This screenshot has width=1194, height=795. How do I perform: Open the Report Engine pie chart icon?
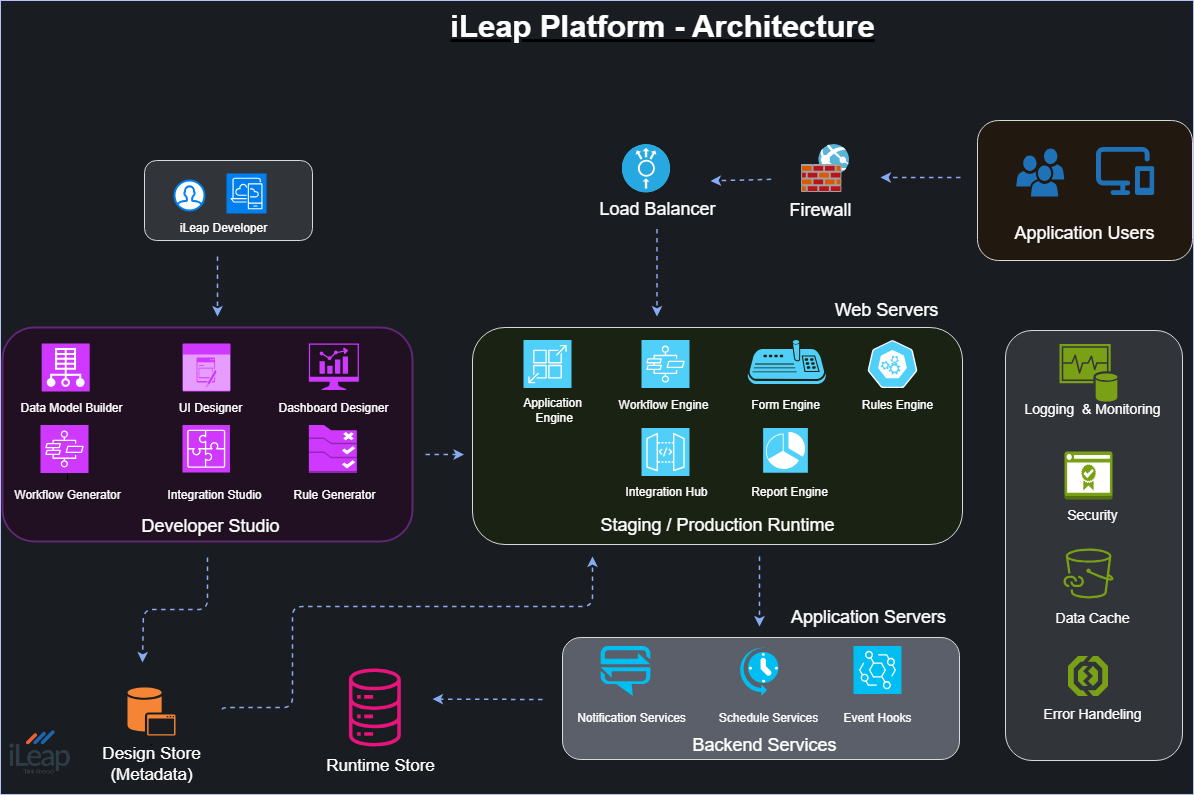click(785, 451)
